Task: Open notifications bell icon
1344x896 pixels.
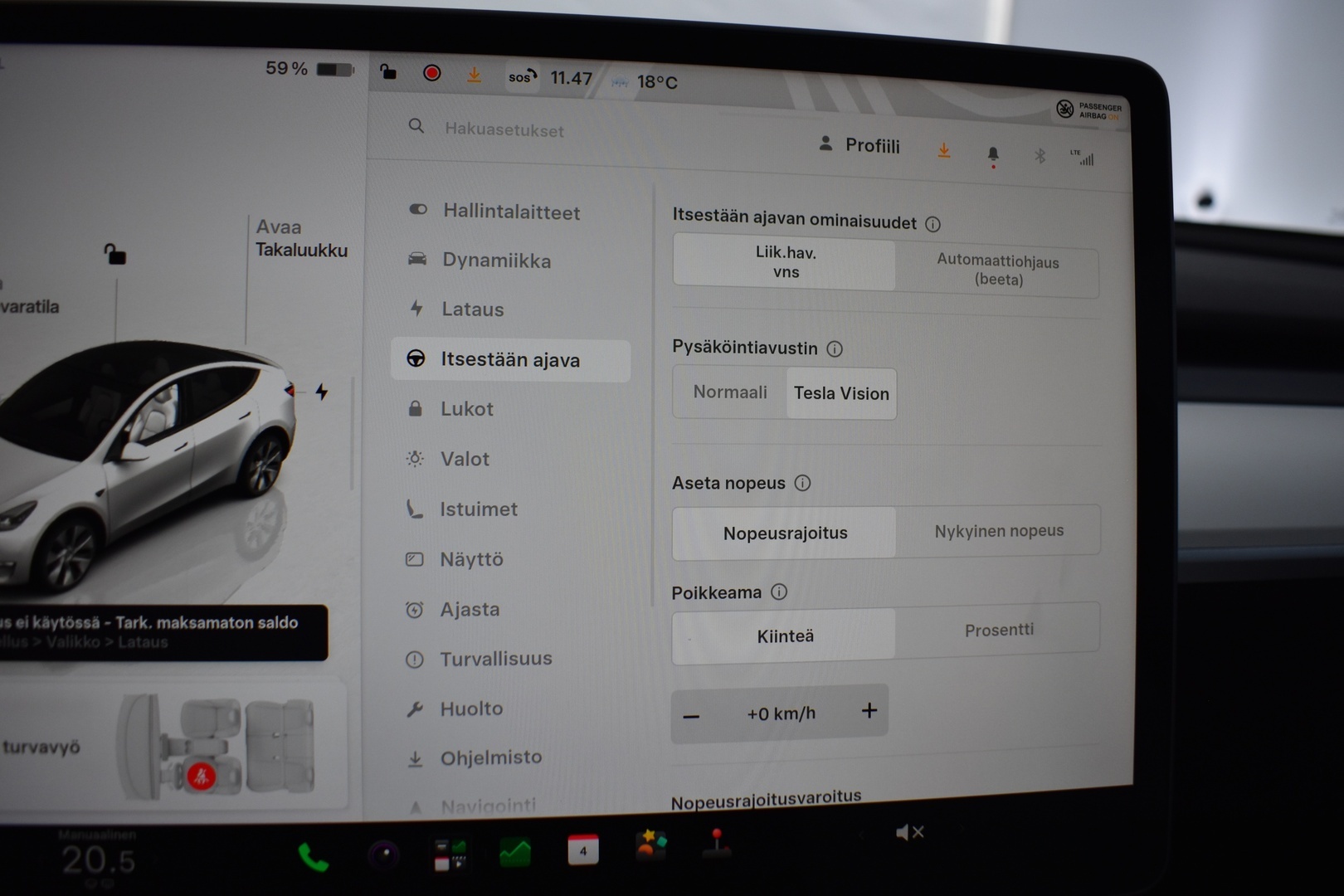Action: 993,155
